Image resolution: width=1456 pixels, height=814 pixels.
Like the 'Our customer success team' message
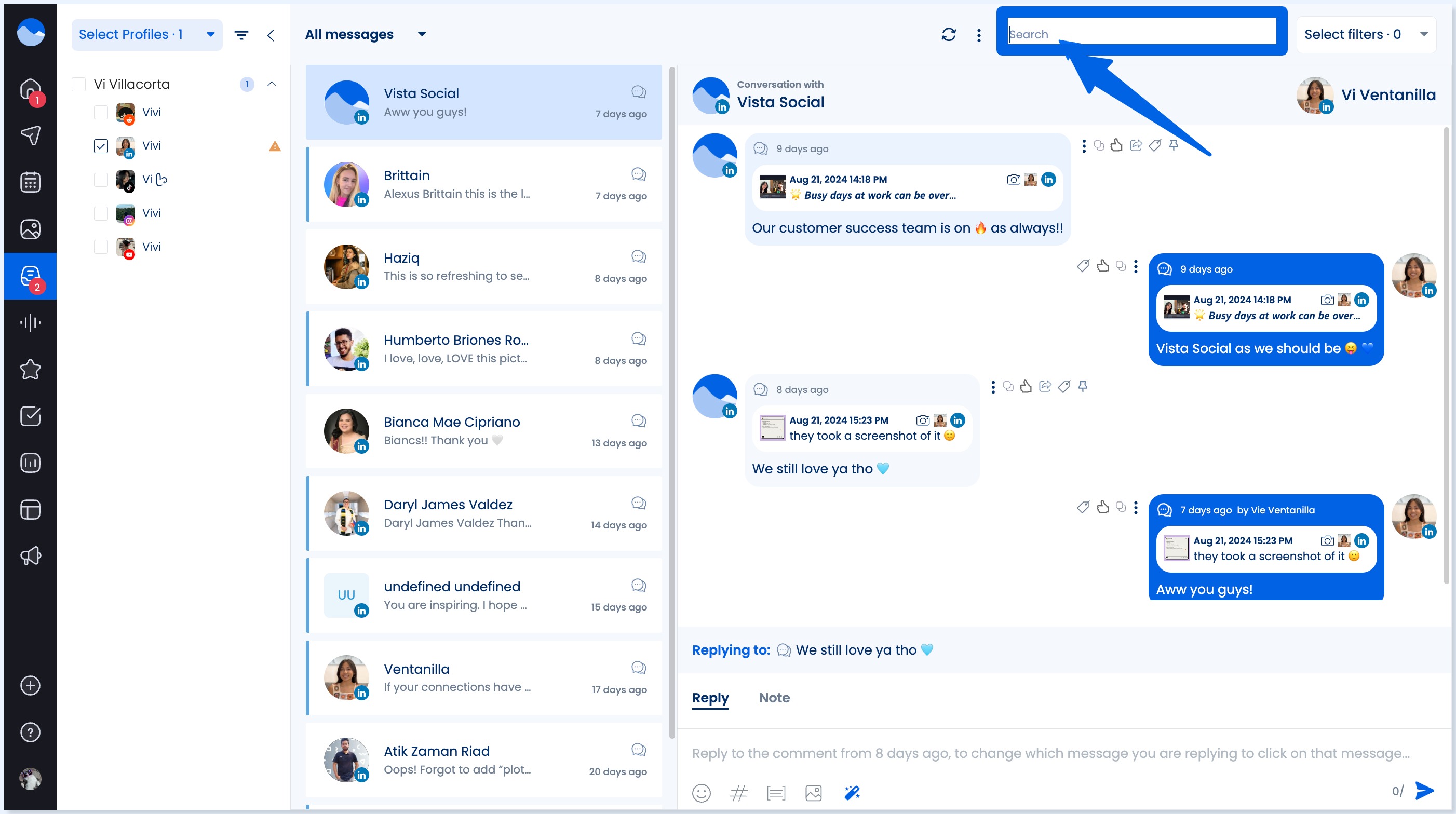coord(1116,145)
